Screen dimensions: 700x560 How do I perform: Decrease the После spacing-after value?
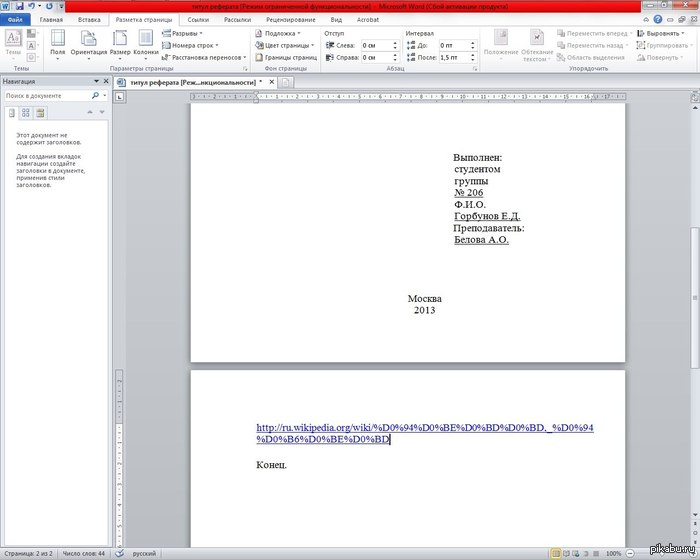coord(473,60)
